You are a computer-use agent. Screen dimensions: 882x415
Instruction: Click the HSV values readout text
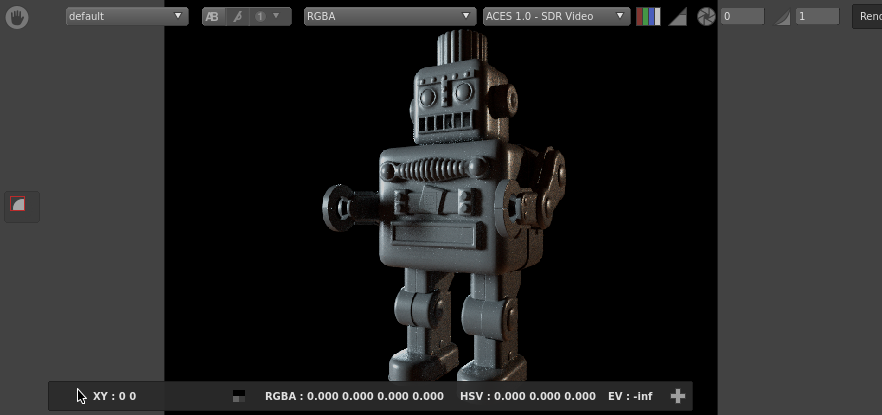pyautogui.click(x=528, y=396)
